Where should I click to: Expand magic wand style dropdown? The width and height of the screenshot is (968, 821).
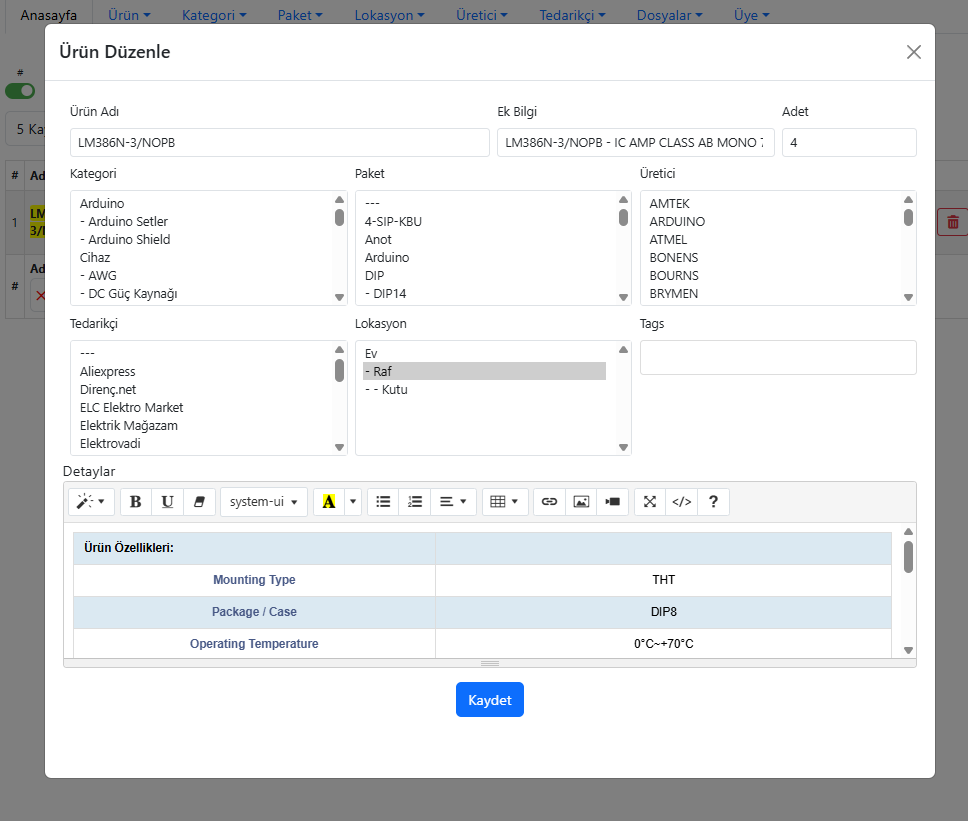click(91, 502)
